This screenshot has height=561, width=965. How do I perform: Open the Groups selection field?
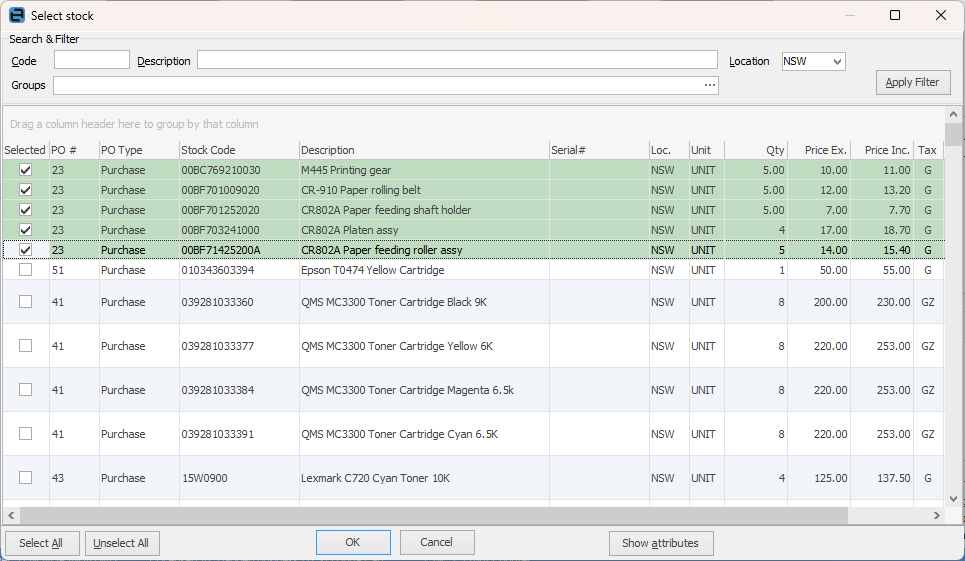380,86
